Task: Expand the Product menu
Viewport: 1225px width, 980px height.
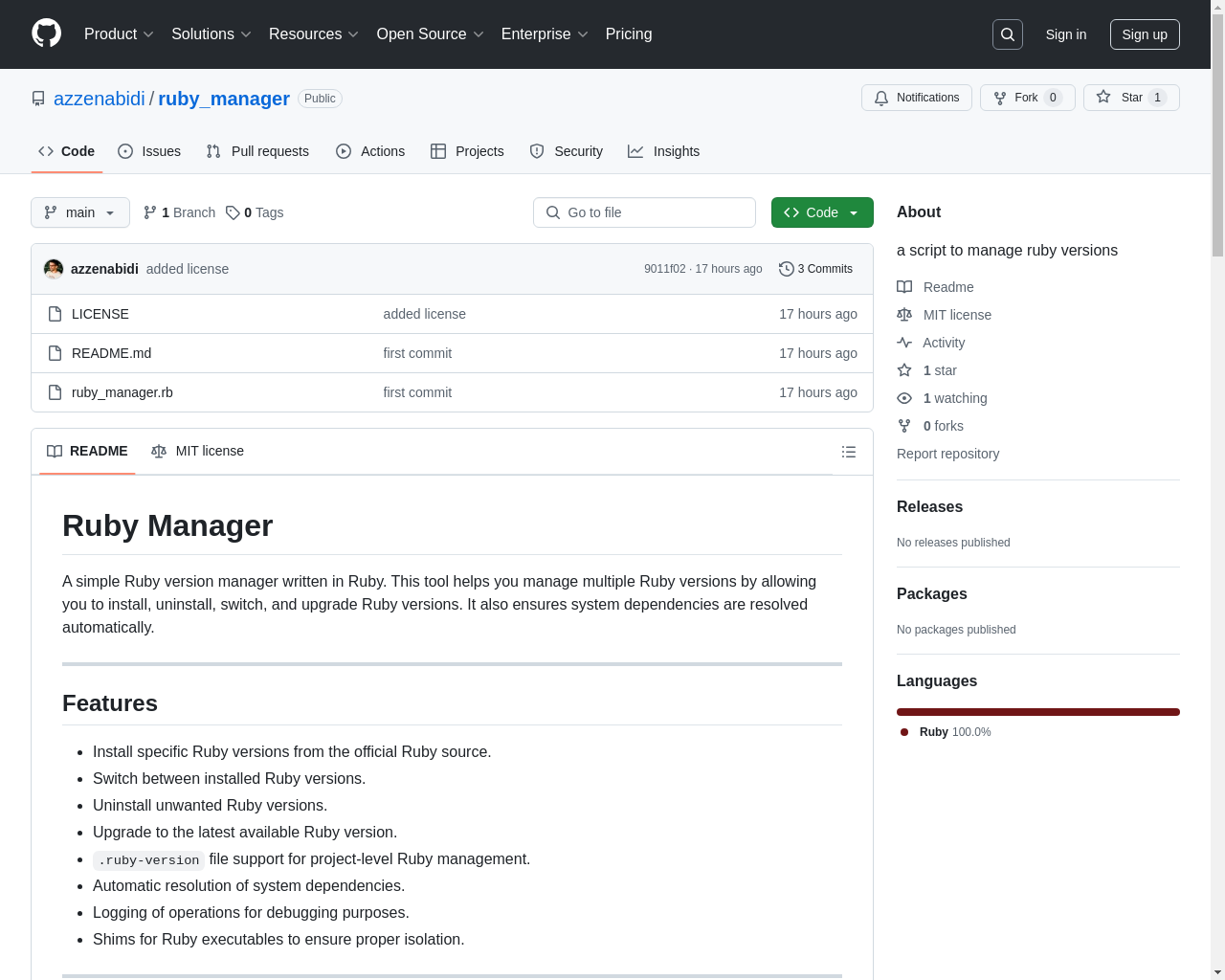Action: [119, 34]
